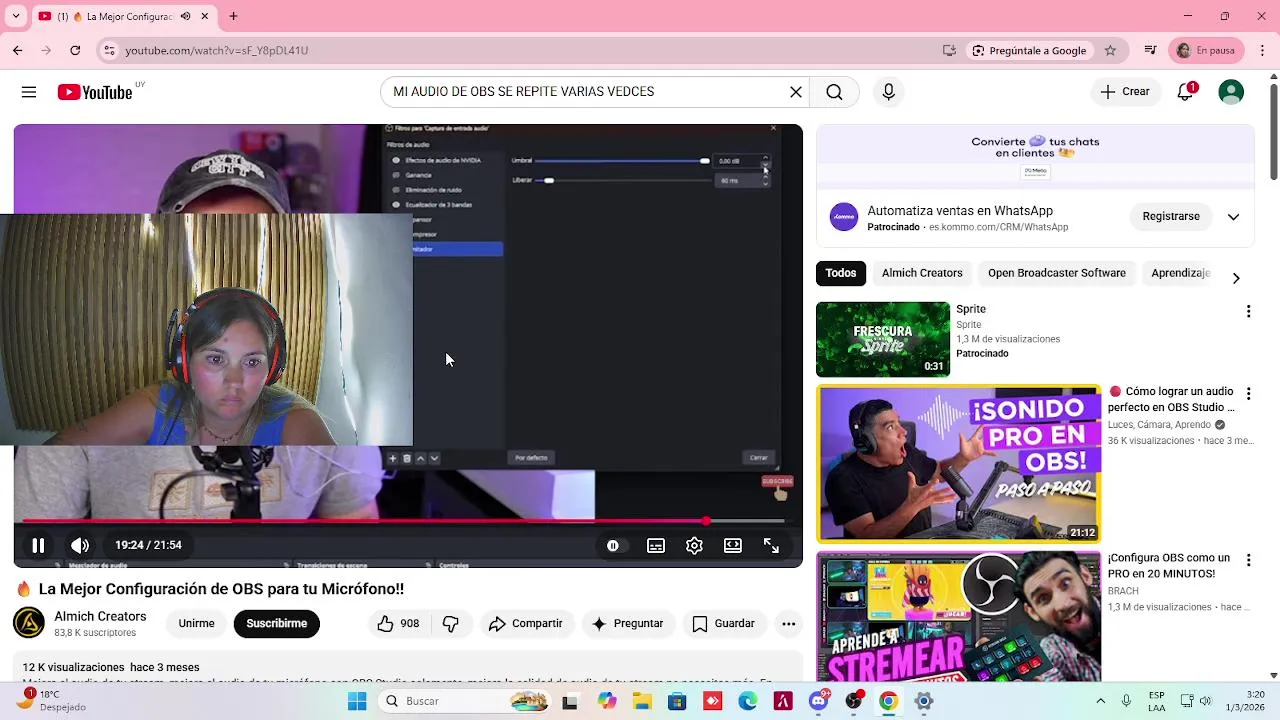Show hidden system tray icons
The image size is (1280, 720).
point(1100,701)
